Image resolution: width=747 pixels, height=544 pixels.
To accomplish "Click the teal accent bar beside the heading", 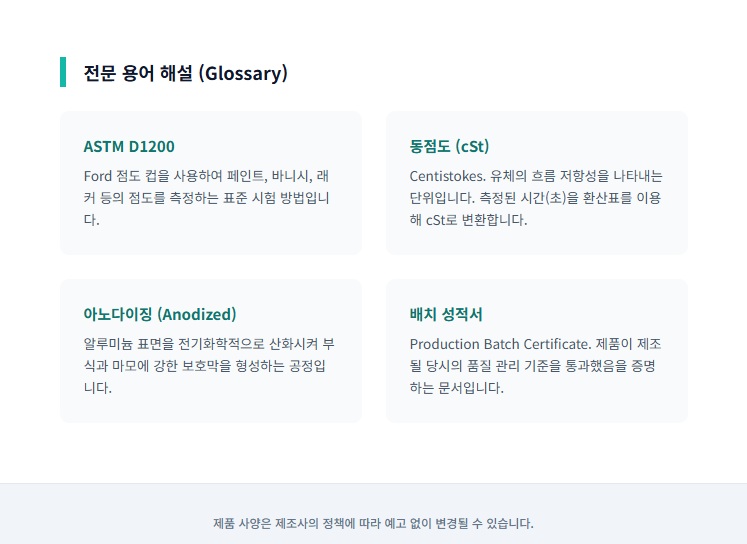I will coord(63,72).
